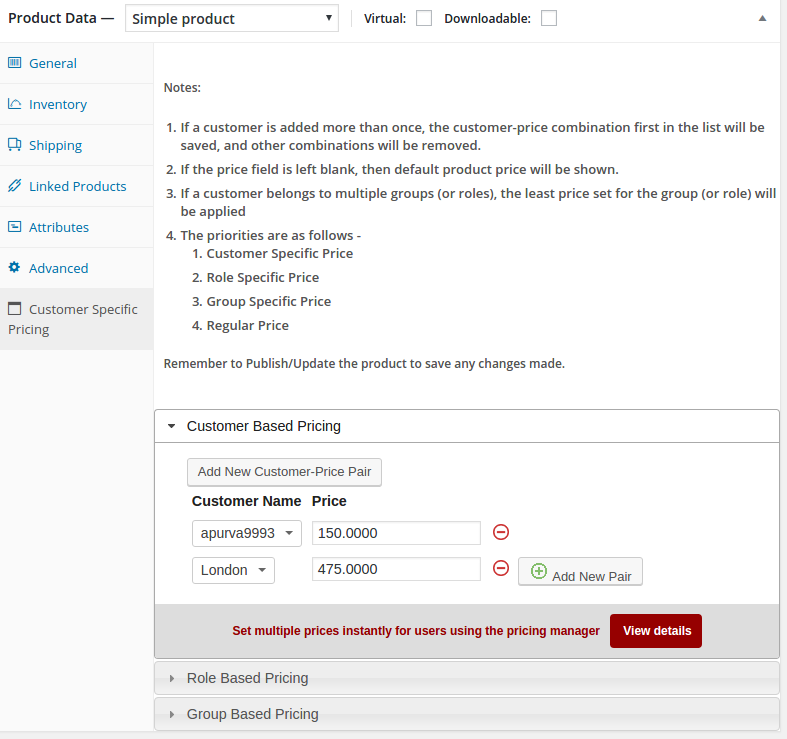This screenshot has width=787, height=739.
Task: Remove the apurva9993 price row
Action: [501, 532]
